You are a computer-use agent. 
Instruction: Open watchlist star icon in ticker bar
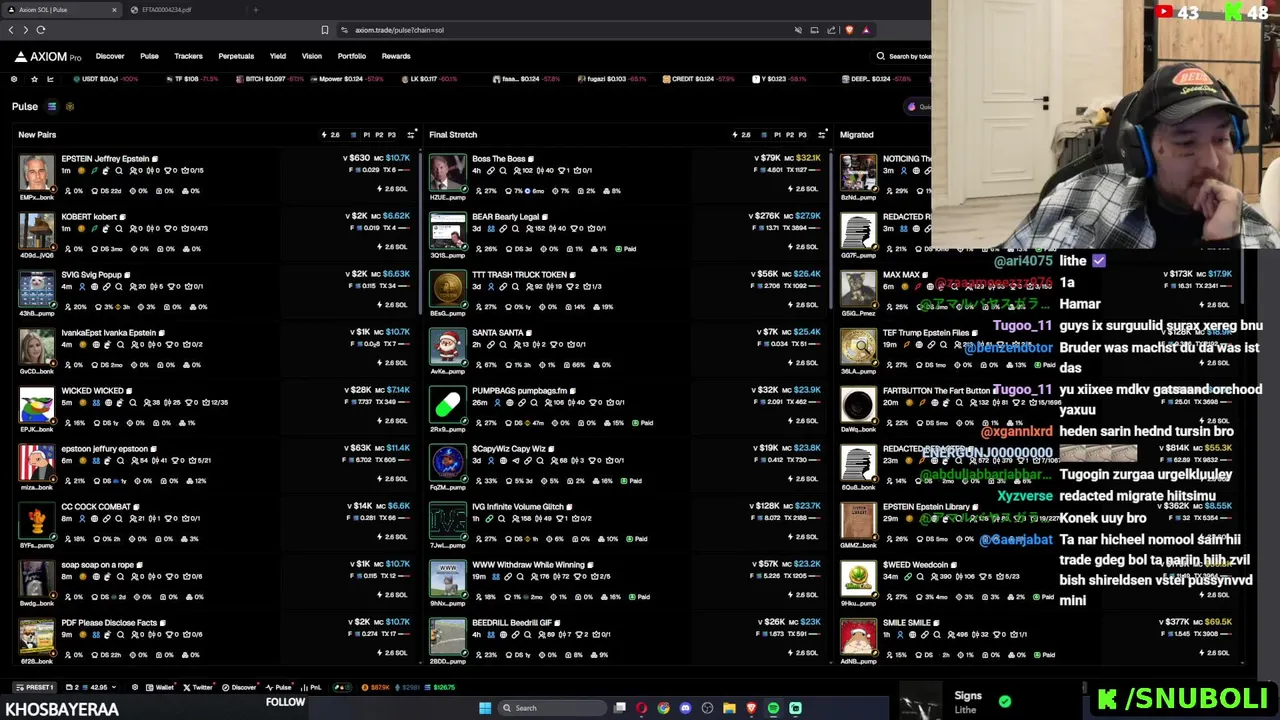[34, 78]
